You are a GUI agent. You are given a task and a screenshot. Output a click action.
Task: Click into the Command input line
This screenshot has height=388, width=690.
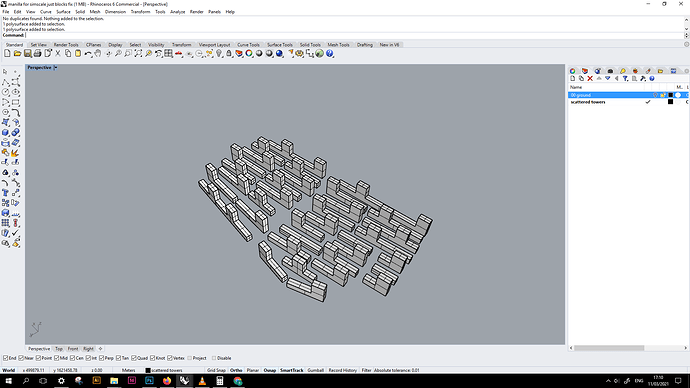click(354, 35)
